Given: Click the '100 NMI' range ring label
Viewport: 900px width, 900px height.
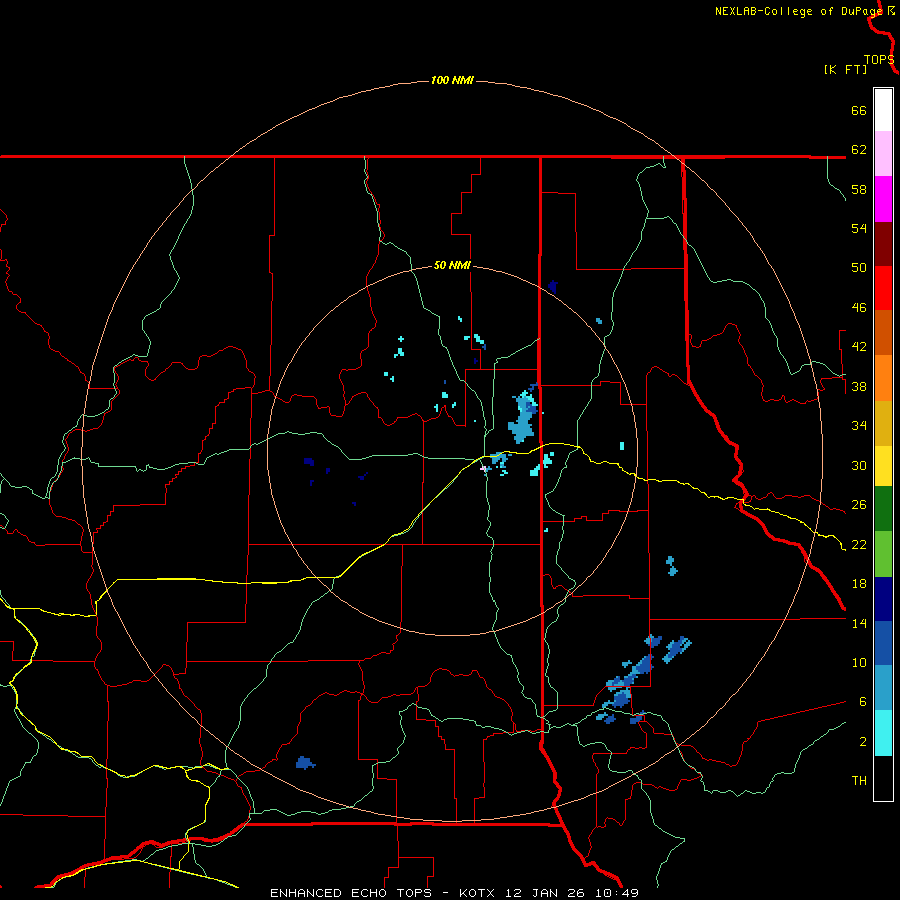Looking at the screenshot, I should [452, 80].
